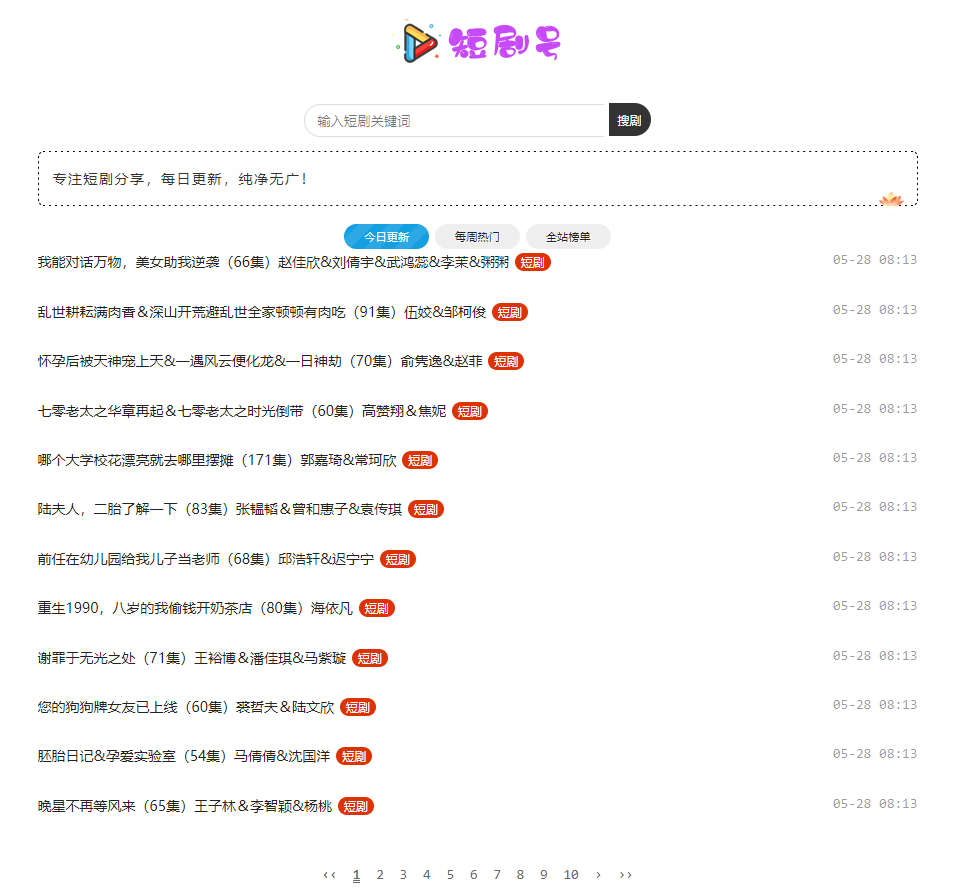The height and width of the screenshot is (894, 977).
Task: Go to page 7
Action: [x=497, y=875]
